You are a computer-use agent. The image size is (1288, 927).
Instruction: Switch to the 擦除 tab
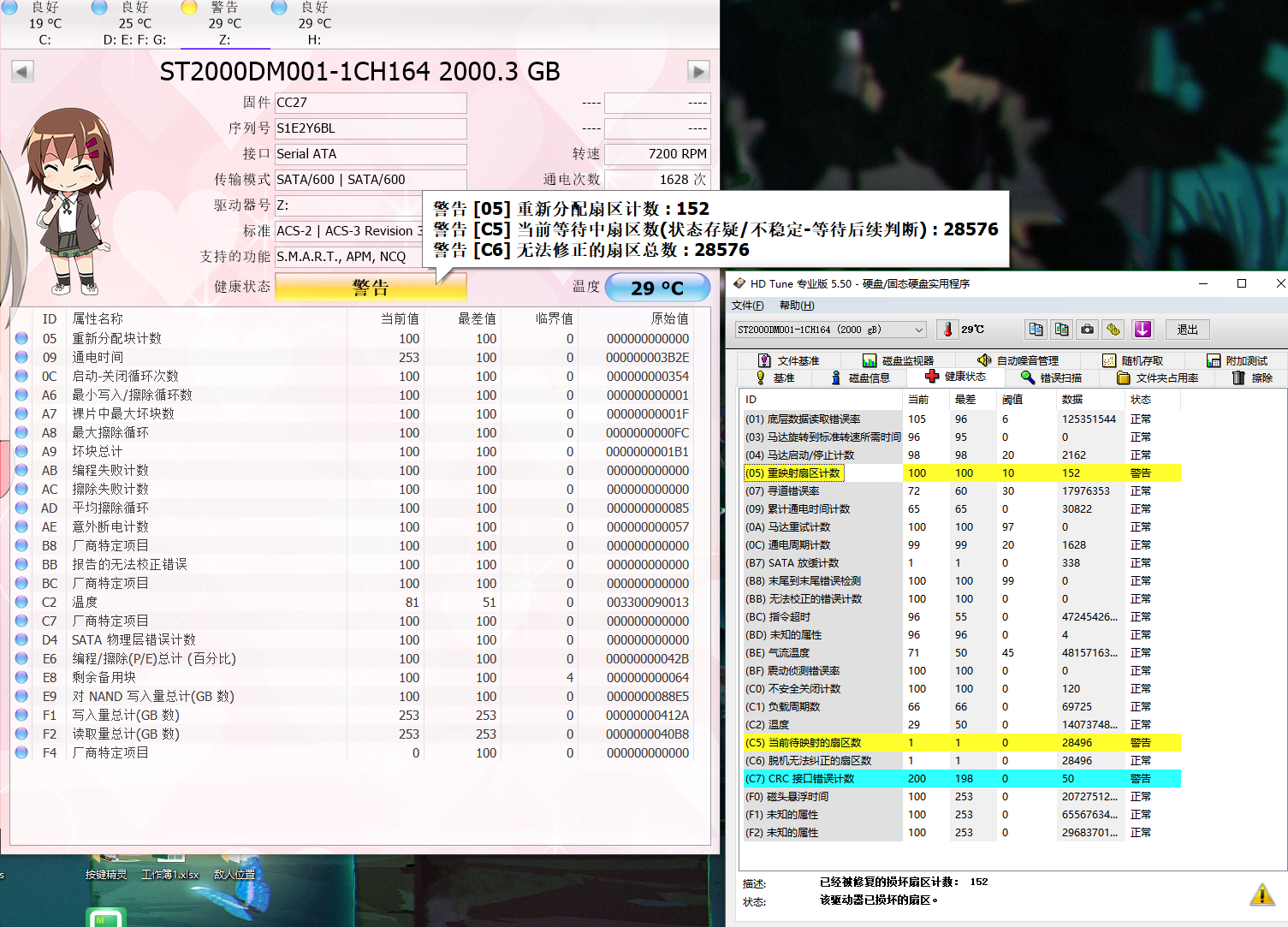(x=1252, y=377)
